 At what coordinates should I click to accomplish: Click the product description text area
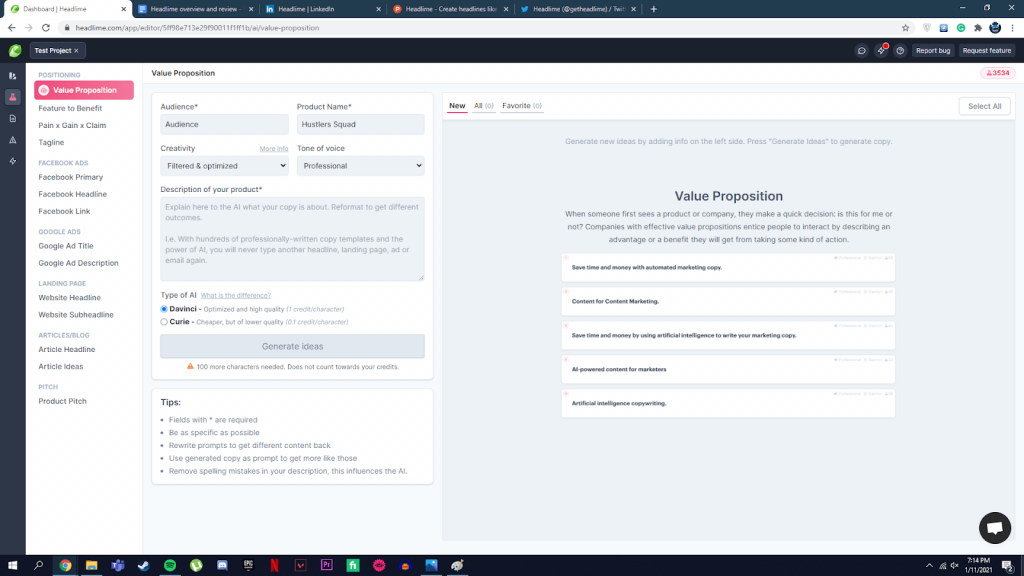tap(293, 239)
